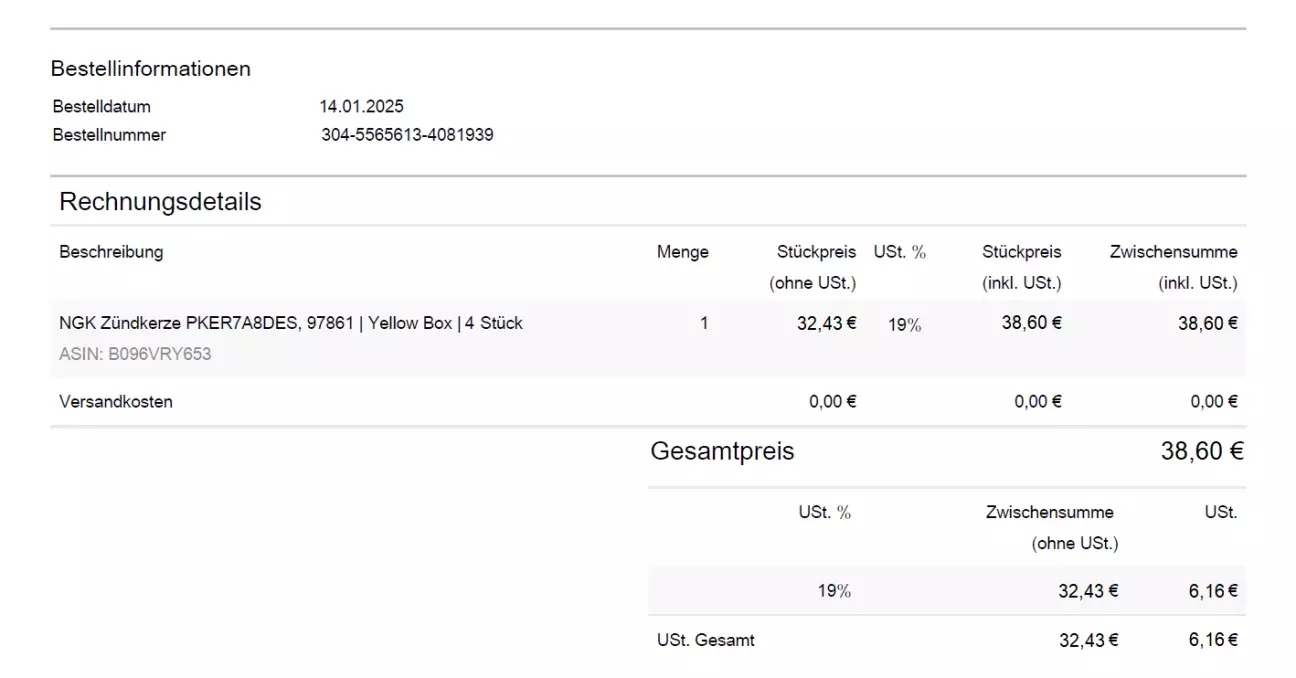Click the Zwischensumme (ohne USt.) summary header
This screenshot has height=678, width=1296.
[1051, 527]
